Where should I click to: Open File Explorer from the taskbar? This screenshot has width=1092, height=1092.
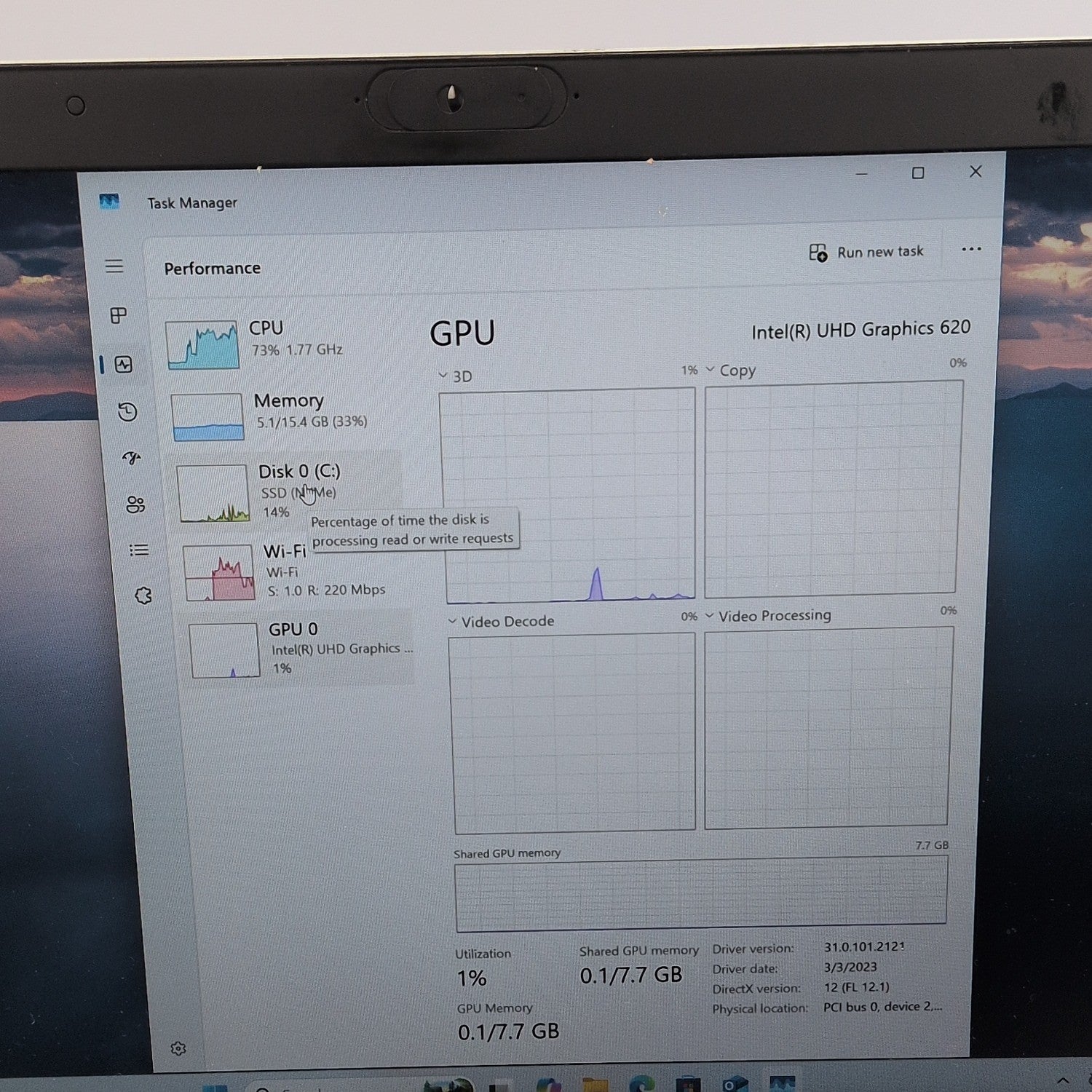(596, 1085)
